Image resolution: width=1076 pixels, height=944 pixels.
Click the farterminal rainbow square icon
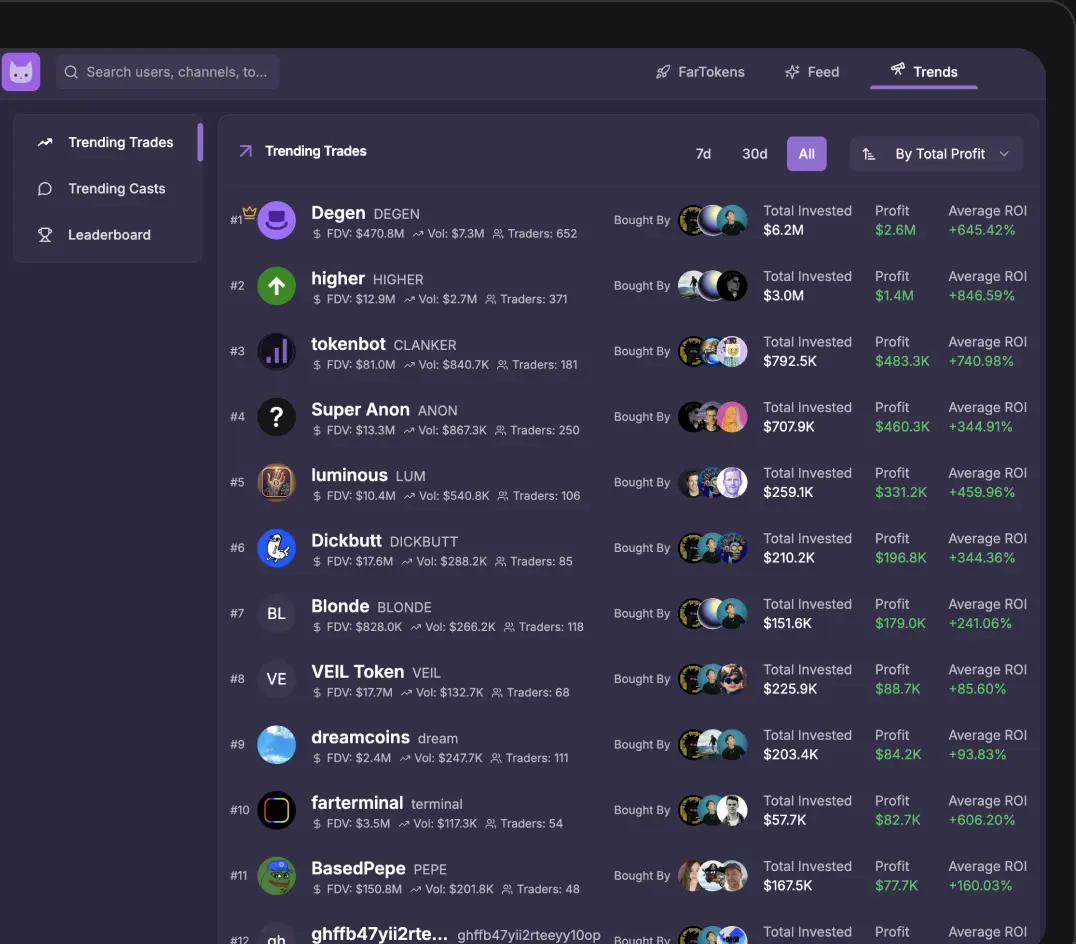click(277, 810)
